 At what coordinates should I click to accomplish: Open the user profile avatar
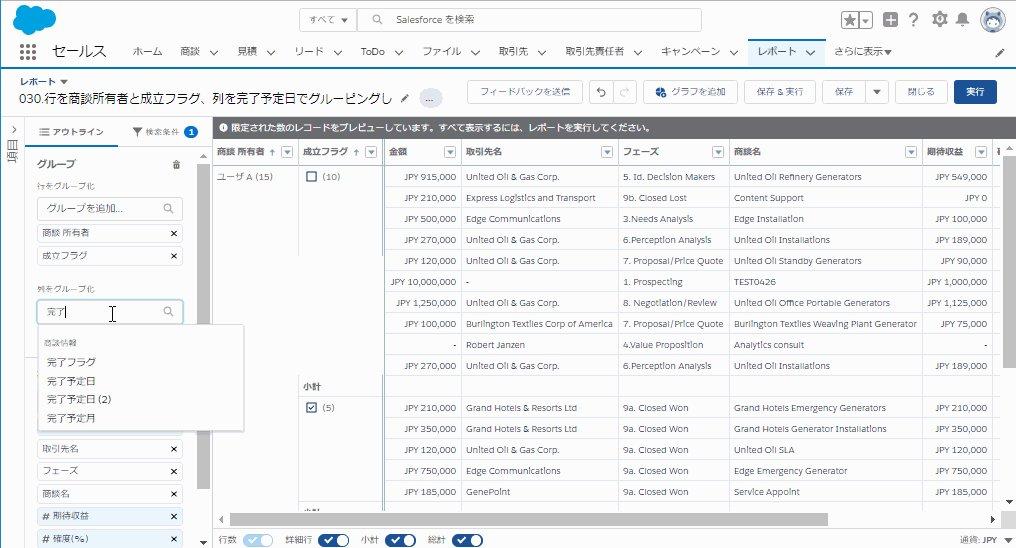tap(993, 20)
